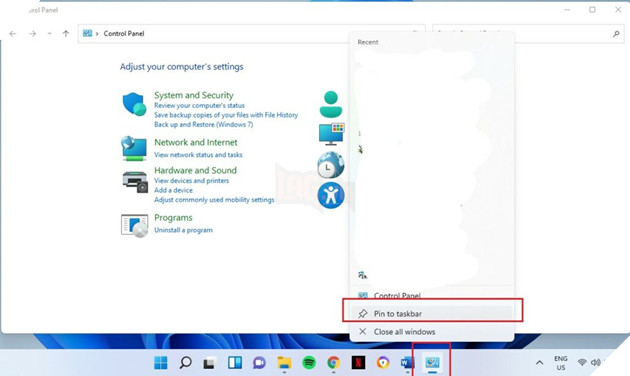This screenshot has height=376, width=630.
Task: Open Microsoft Word from the taskbar
Action: 407,363
